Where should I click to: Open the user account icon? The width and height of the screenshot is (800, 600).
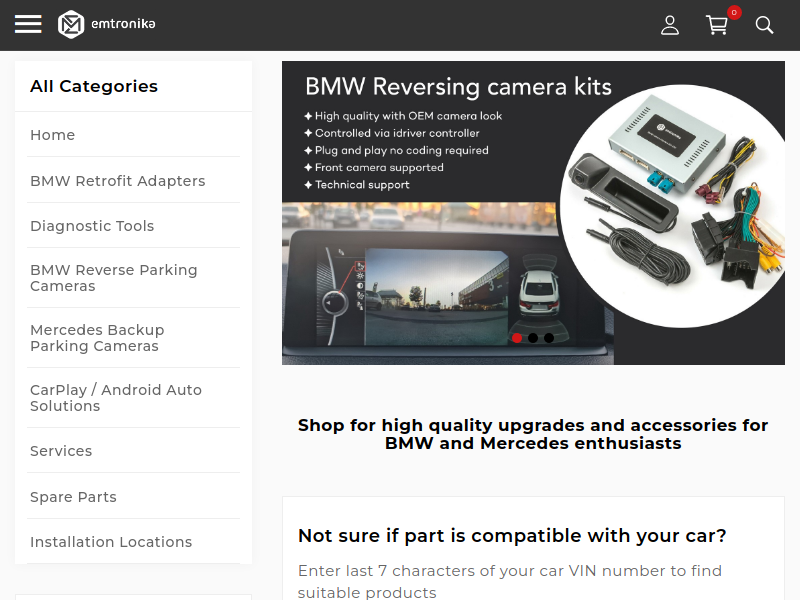[670, 25]
